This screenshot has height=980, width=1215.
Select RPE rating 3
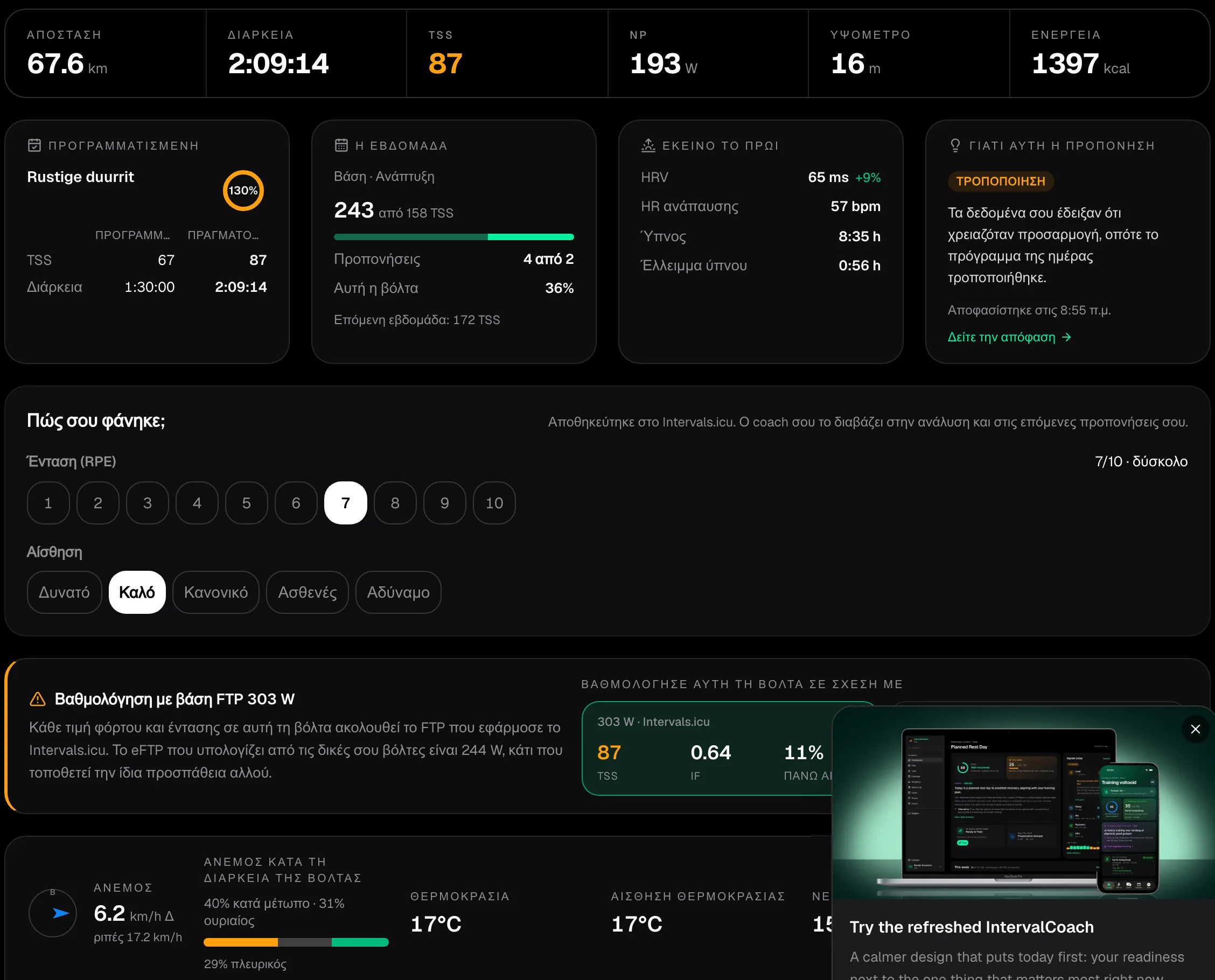pos(148,503)
